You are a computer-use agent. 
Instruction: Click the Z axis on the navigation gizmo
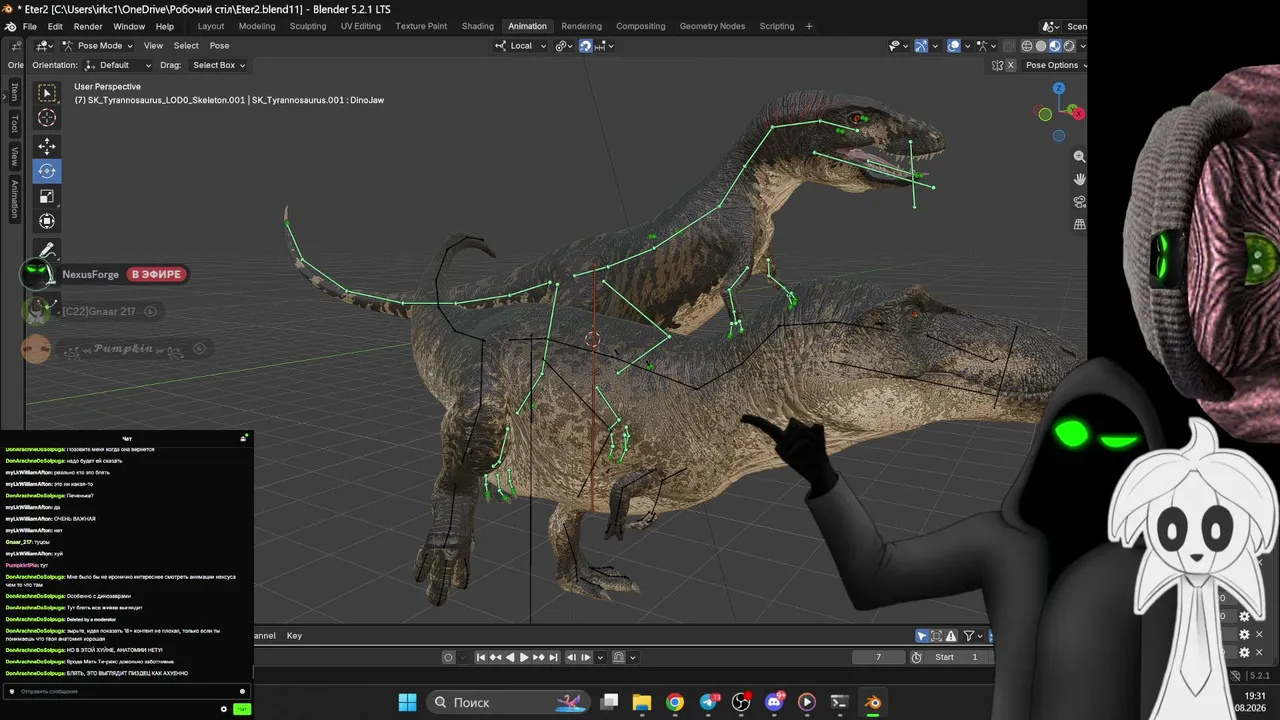point(1059,88)
